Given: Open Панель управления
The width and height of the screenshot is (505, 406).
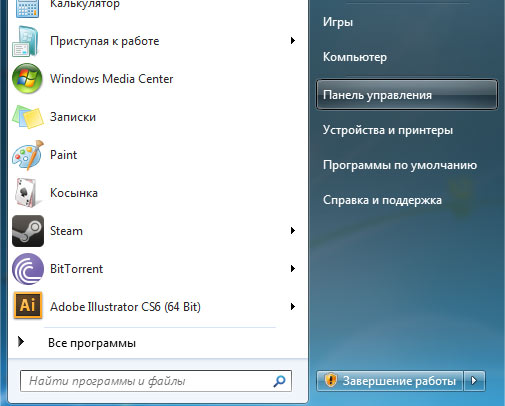Looking at the screenshot, I should [x=407, y=95].
